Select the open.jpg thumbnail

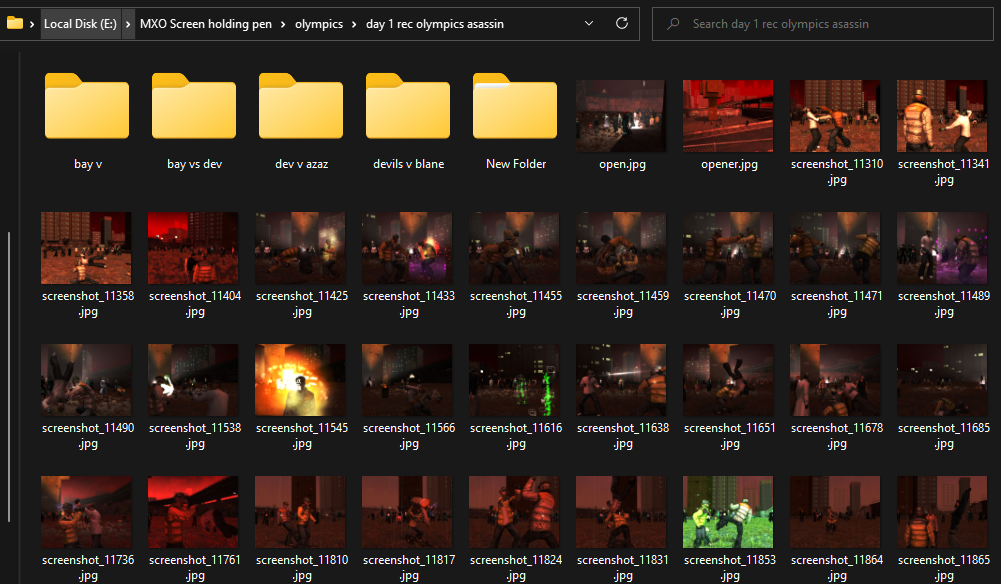pyautogui.click(x=622, y=116)
